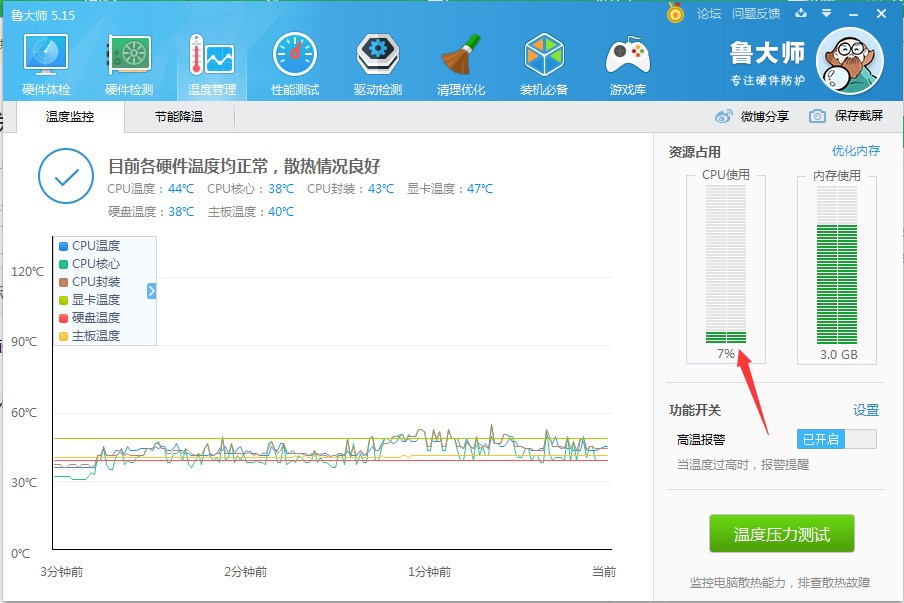The image size is (904, 603).
Task: Open the 硬件检测 hardware detection icon
Action: (129, 65)
